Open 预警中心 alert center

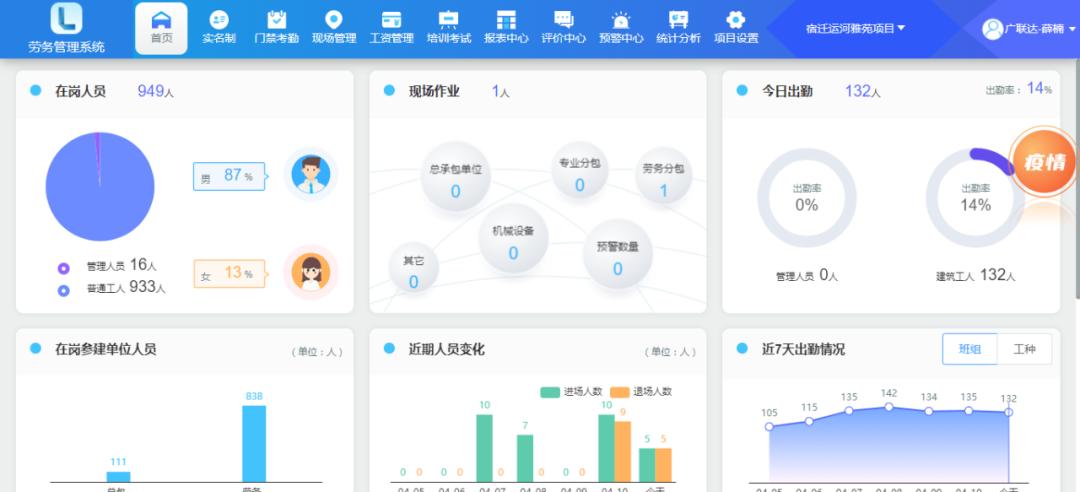[x=621, y=28]
